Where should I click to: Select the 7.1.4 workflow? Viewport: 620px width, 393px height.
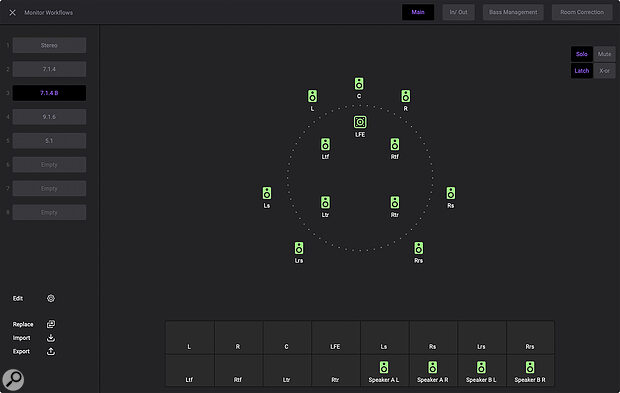pos(49,69)
